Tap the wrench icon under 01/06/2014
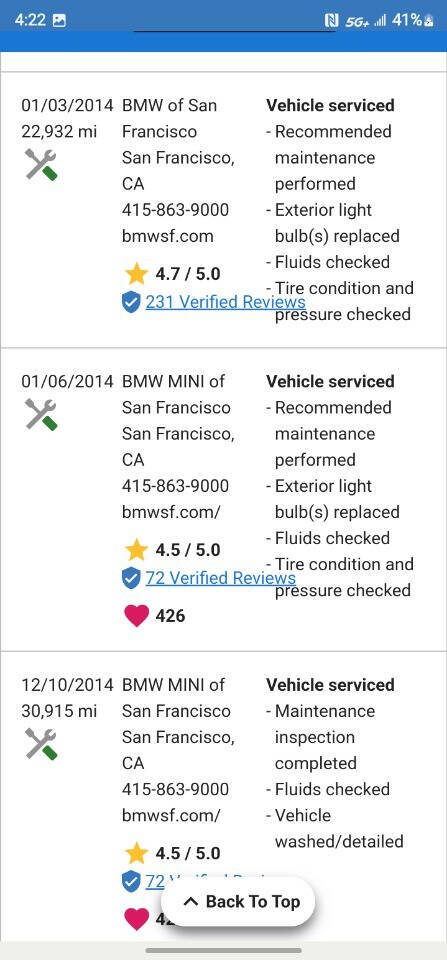 click(41, 414)
